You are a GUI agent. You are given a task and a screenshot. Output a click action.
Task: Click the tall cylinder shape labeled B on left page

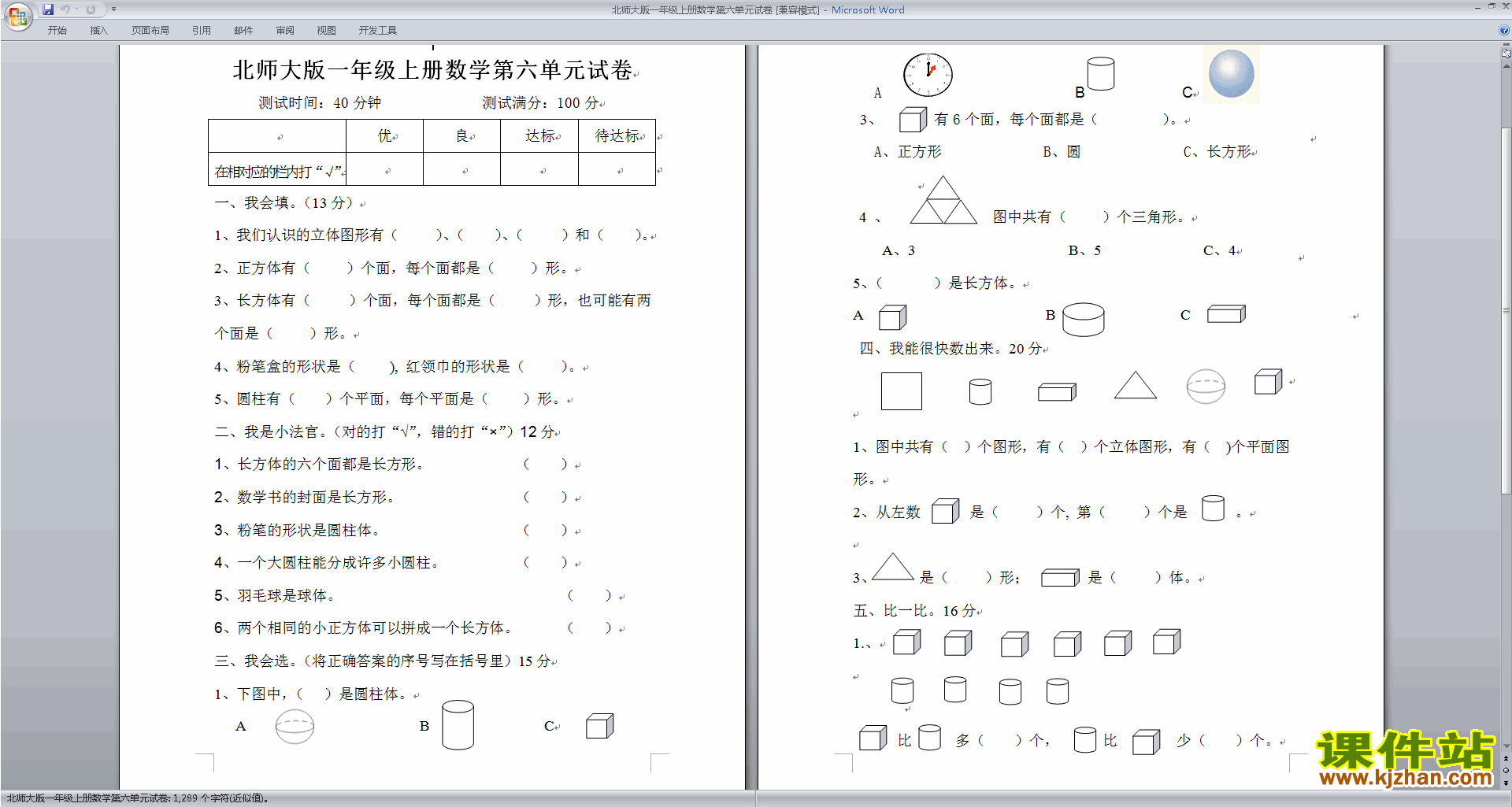[458, 725]
